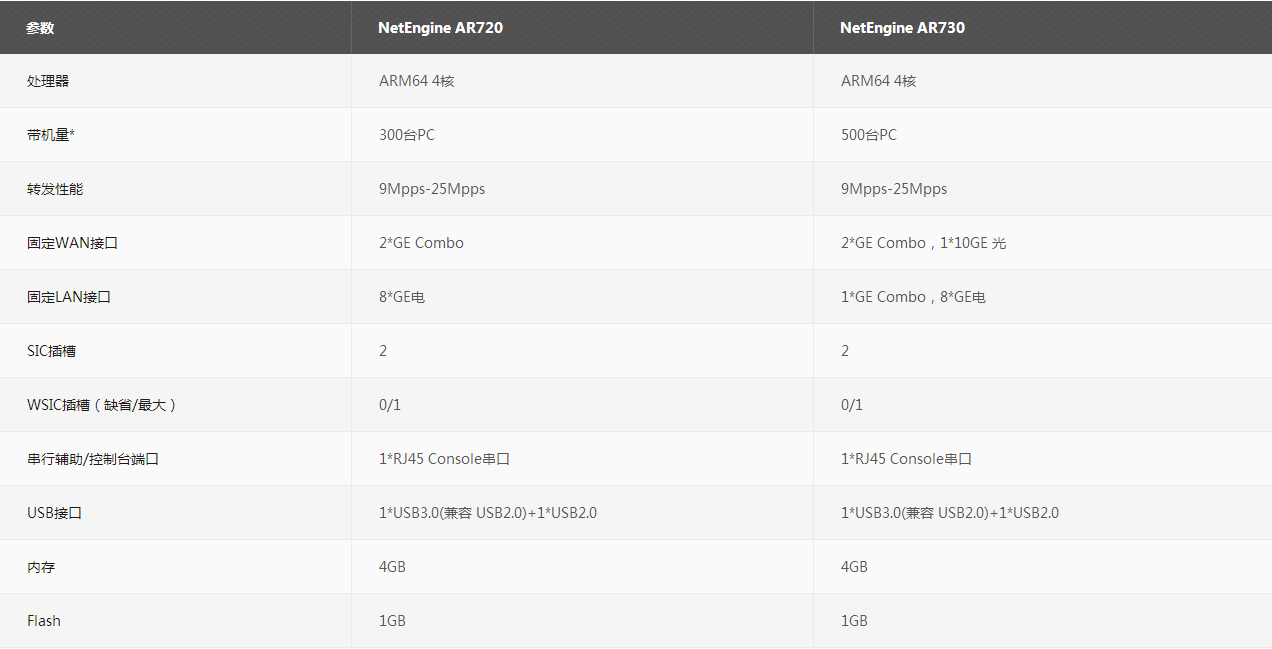Viewport: 1272px width, 649px height.
Task: Select the AR720 value 8*GE电
Action: [x=402, y=297]
